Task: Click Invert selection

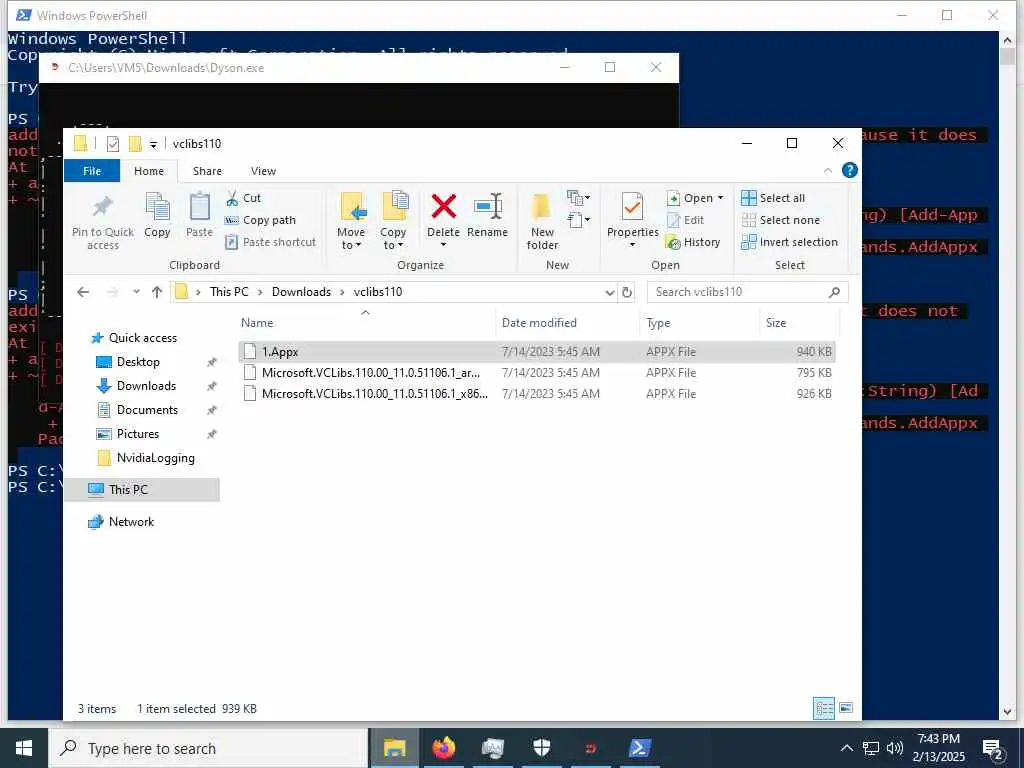Action: [790, 242]
